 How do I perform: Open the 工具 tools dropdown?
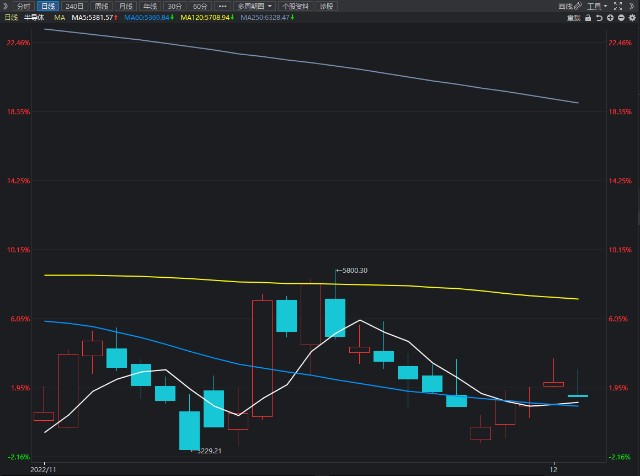(x=597, y=6)
